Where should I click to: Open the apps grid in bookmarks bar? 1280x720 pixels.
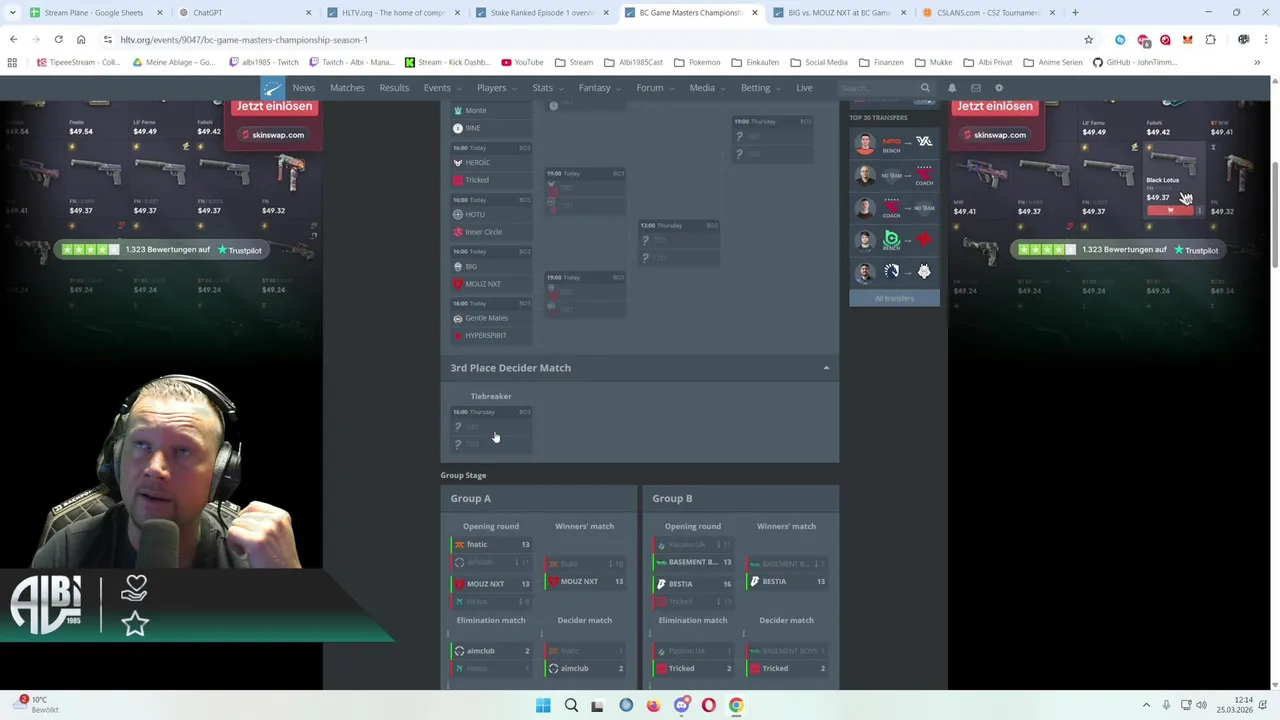pos(12,62)
